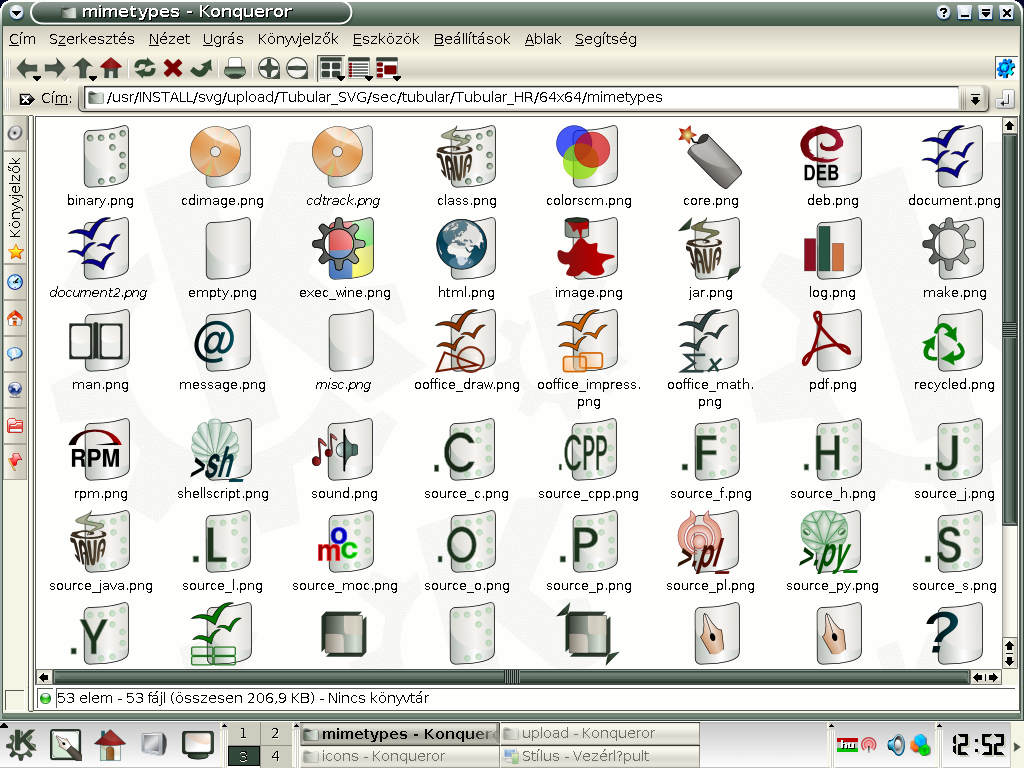Select the colorscm.png file
Image resolution: width=1024 pixels, height=768 pixels.
coord(588,167)
